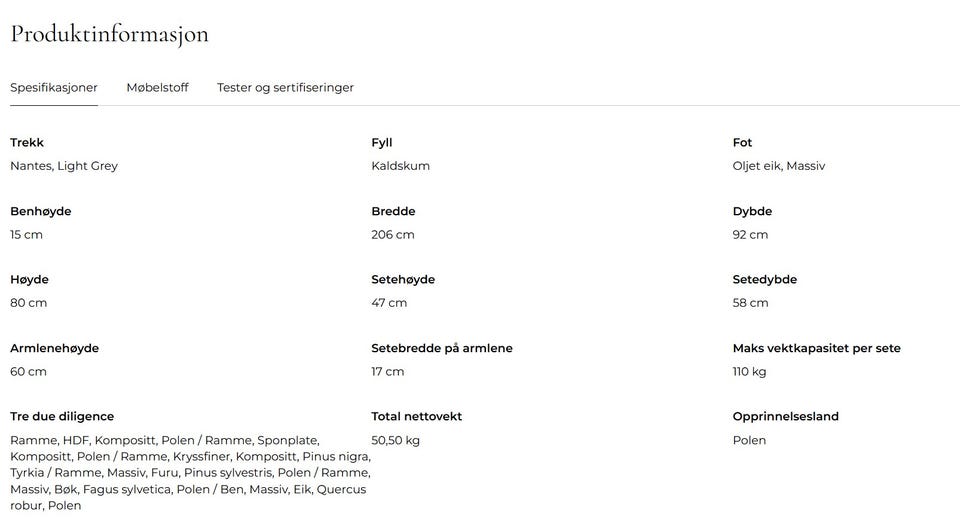Open the Spesifikasjoner tab
Viewport: 960px width, 528px height.
54,88
